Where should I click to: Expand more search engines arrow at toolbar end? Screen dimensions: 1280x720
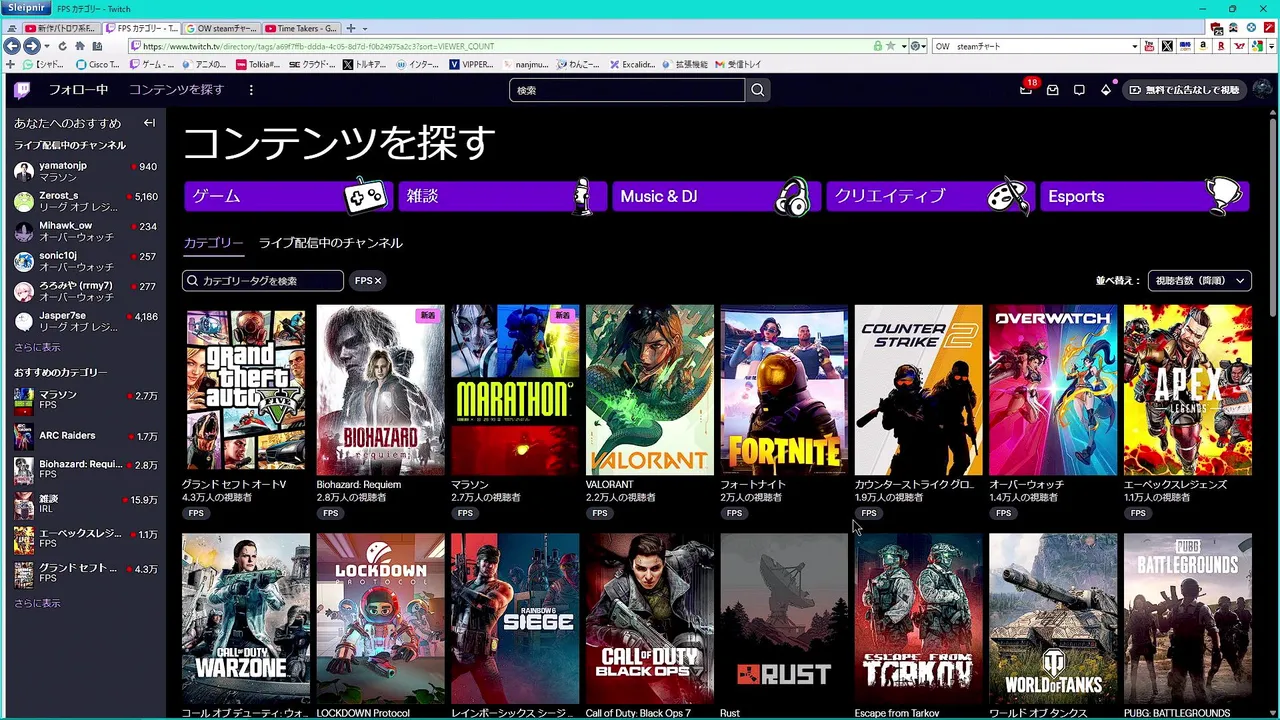coord(1273,46)
